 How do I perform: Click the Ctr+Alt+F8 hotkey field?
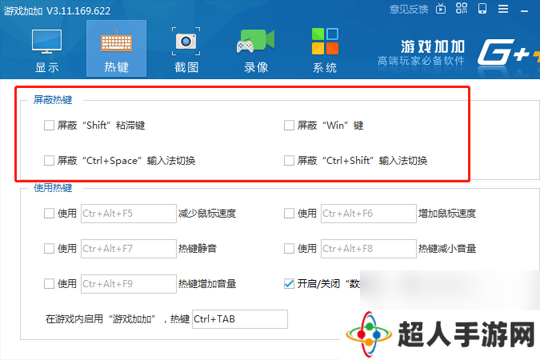pos(369,249)
